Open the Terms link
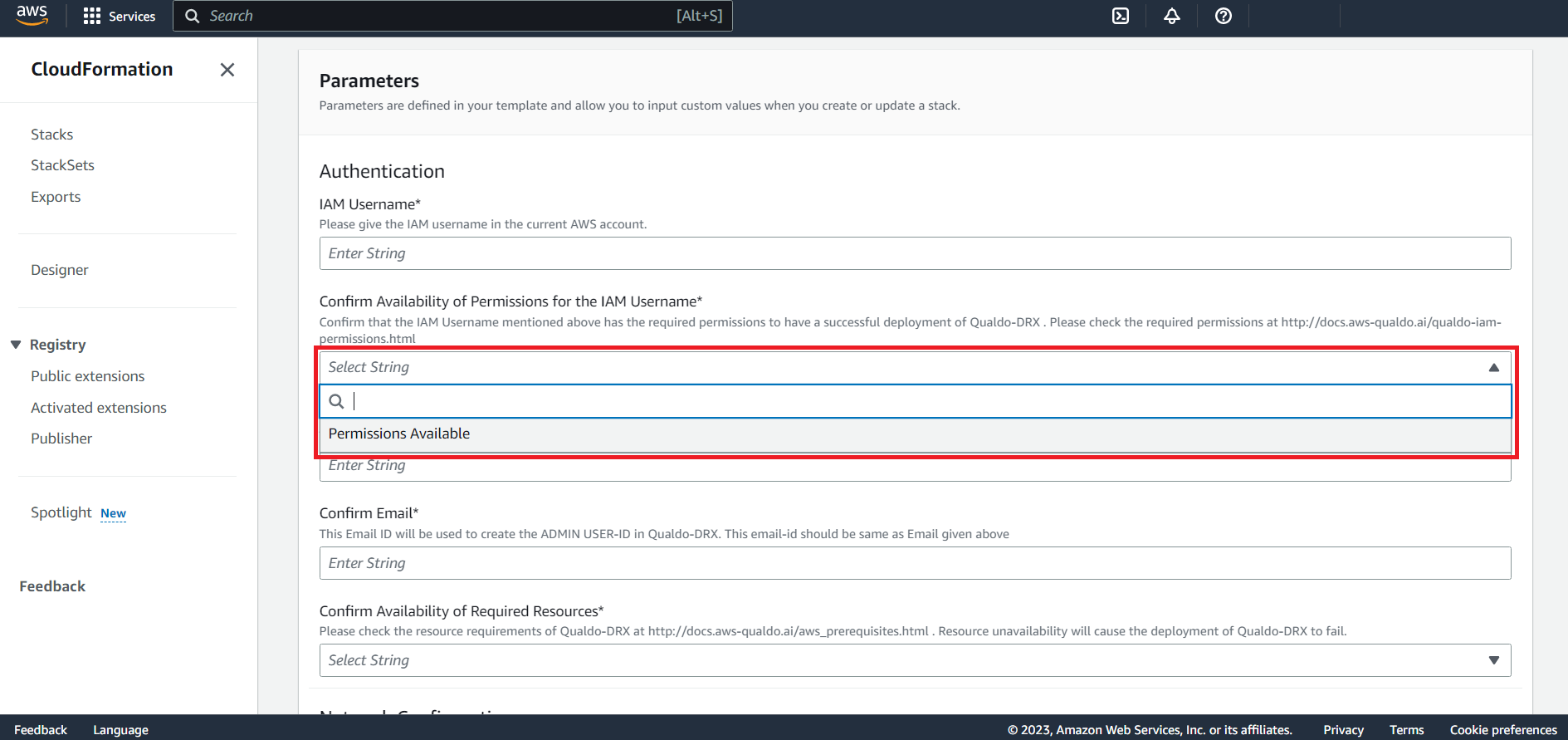This screenshot has height=740, width=1568. [1406, 730]
